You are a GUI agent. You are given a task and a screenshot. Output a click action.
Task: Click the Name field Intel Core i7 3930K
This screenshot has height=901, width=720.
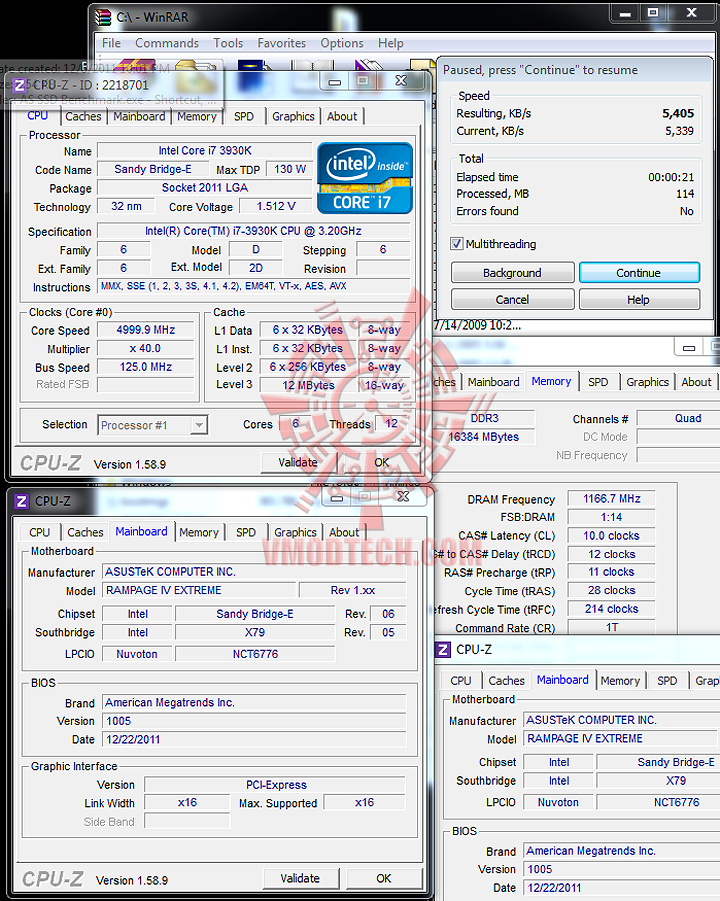pyautogui.click(x=205, y=151)
